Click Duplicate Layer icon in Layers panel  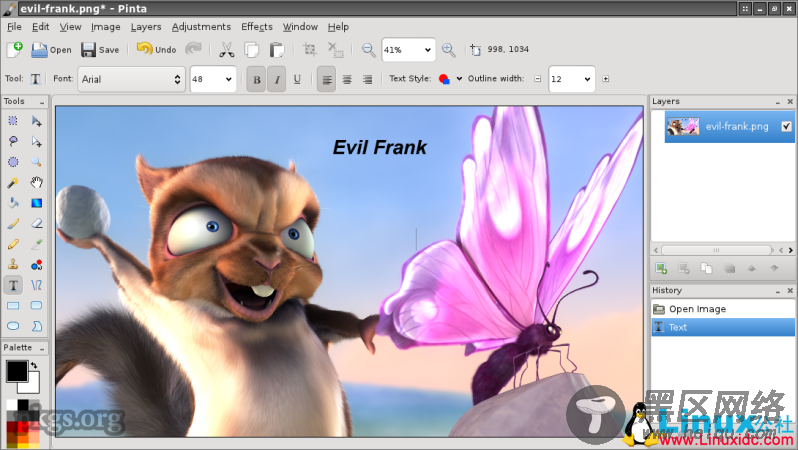point(706,268)
